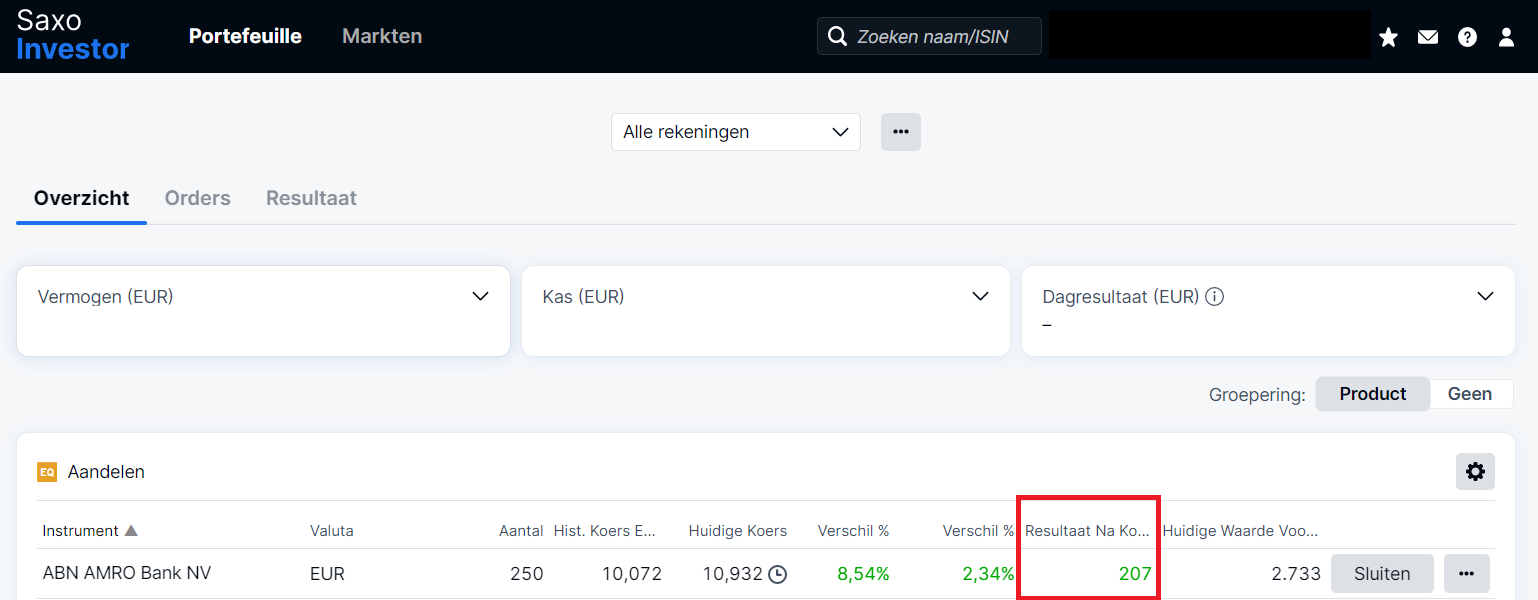Image resolution: width=1538 pixels, height=600 pixels.
Task: Open the messages envelope icon
Action: coord(1428,37)
